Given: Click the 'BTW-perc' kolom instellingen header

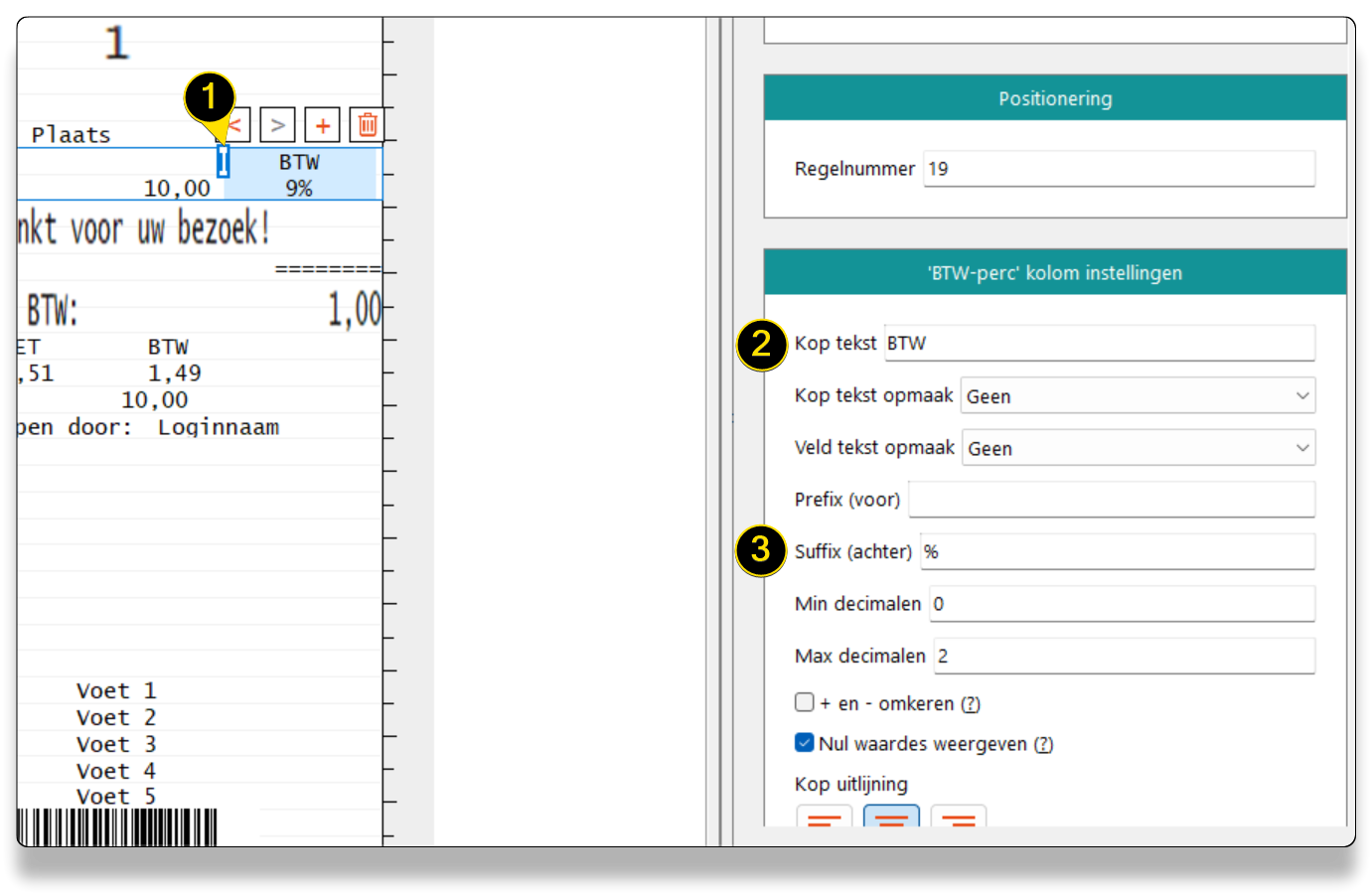Looking at the screenshot, I should 1055,273.
